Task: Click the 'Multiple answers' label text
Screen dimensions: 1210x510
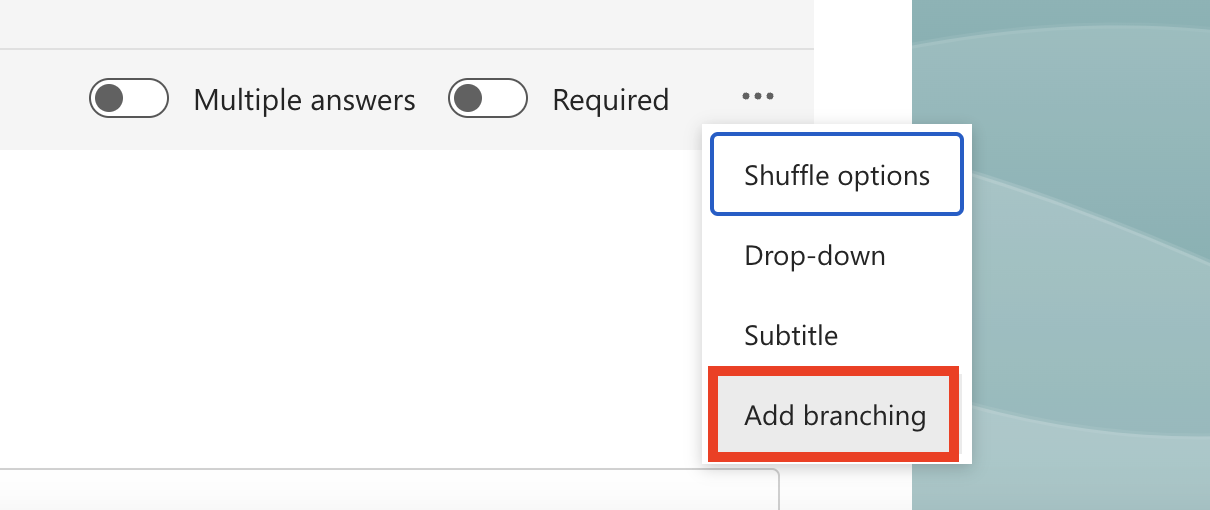Action: point(304,100)
